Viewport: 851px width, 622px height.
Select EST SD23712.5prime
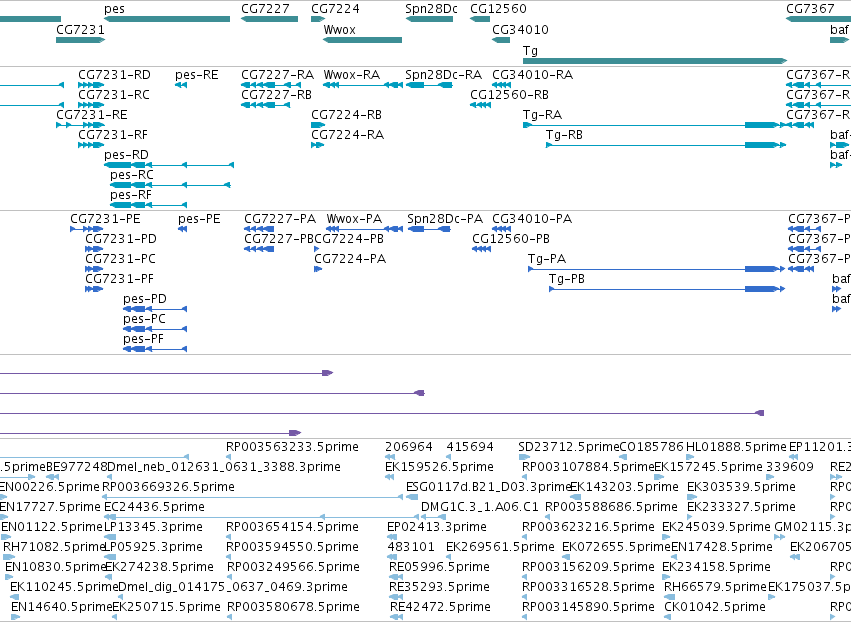pyautogui.click(x=569, y=447)
